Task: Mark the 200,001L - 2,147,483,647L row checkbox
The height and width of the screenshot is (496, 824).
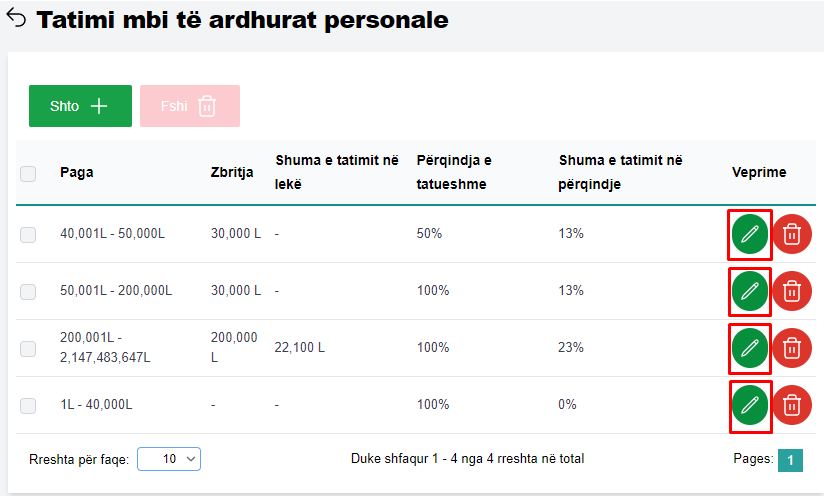Action: coord(28,348)
